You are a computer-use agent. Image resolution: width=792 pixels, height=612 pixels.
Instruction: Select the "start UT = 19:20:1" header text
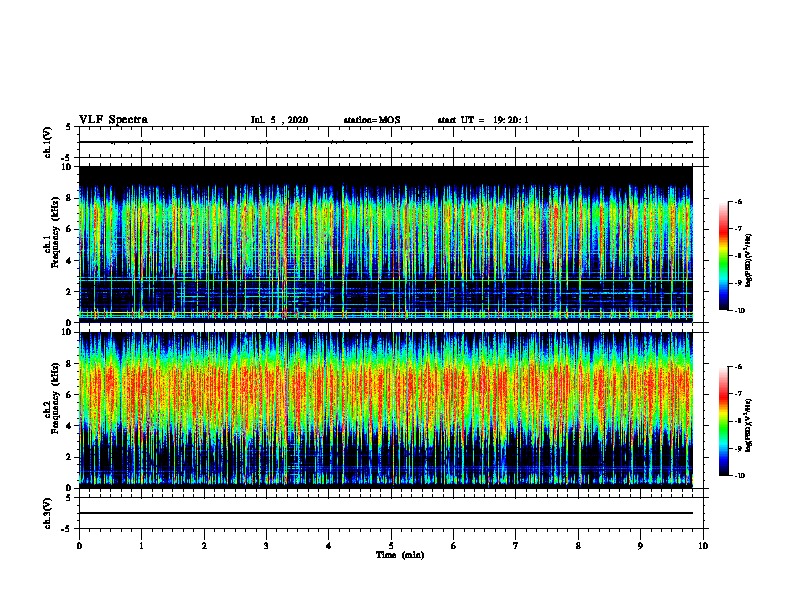pyautogui.click(x=483, y=120)
